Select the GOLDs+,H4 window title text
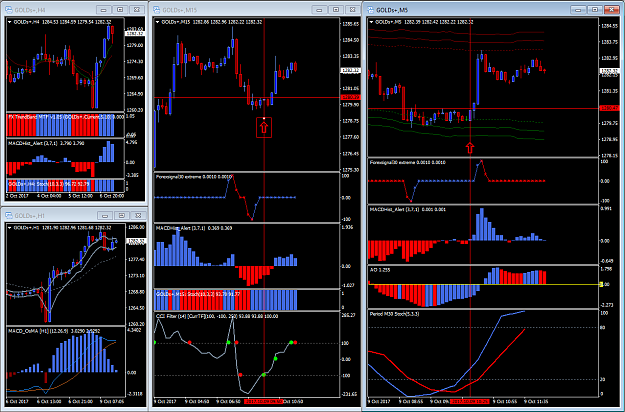 coord(29,10)
